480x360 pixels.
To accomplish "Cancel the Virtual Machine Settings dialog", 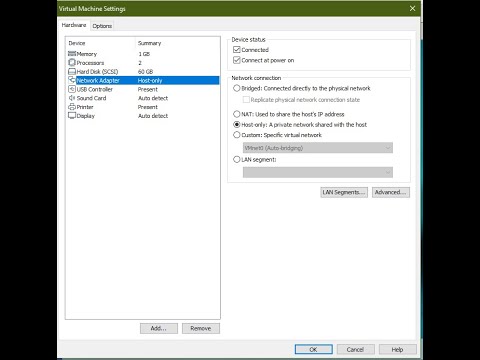I will tap(355, 349).
